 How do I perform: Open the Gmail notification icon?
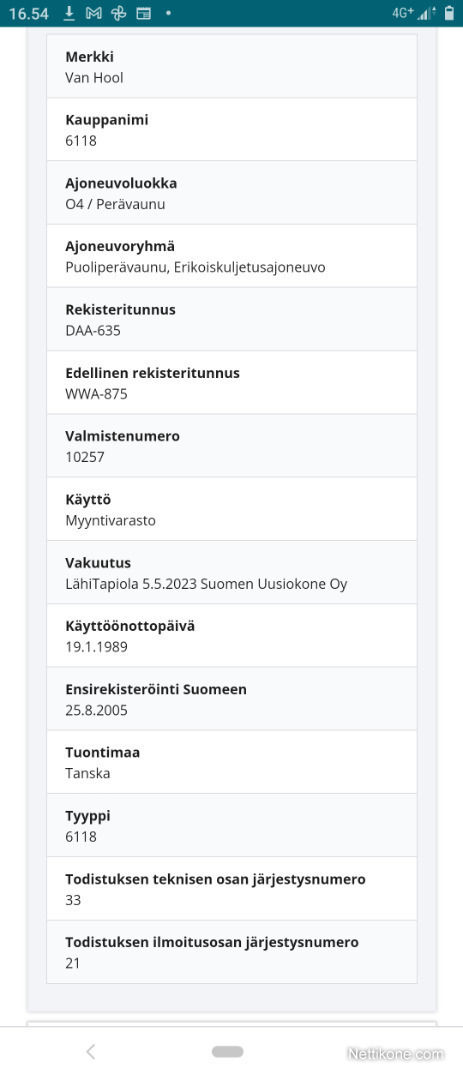[94, 13]
